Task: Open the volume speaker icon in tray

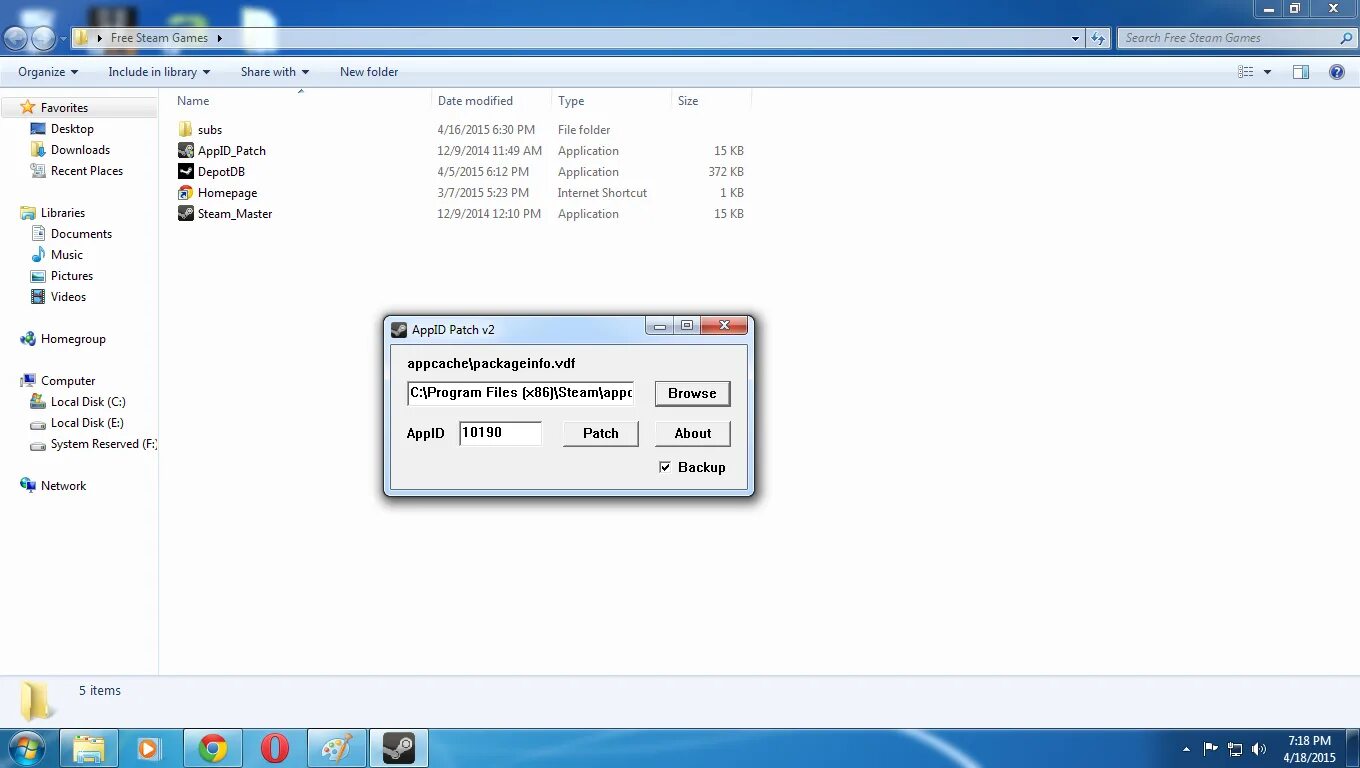Action: pos(1259,749)
